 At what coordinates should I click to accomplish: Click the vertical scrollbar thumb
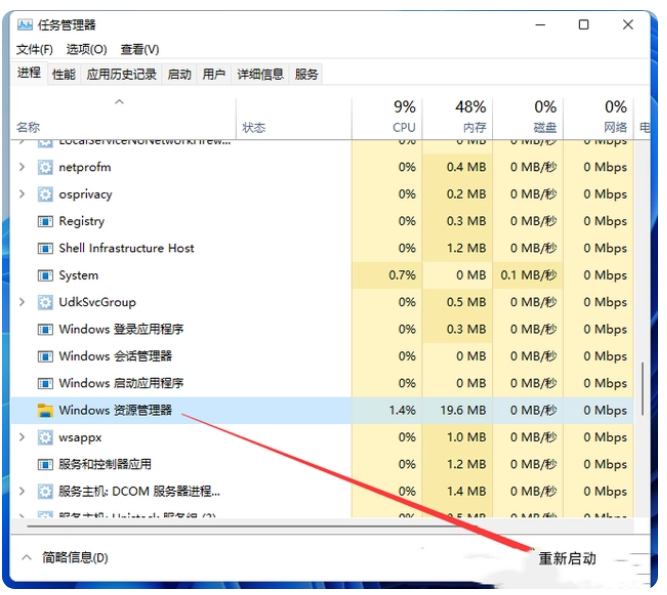(642, 389)
